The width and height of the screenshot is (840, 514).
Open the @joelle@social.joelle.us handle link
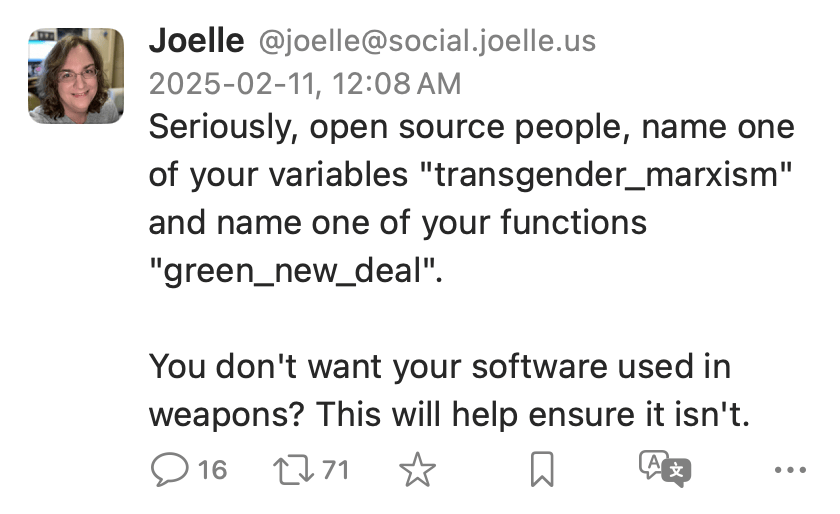click(x=427, y=42)
